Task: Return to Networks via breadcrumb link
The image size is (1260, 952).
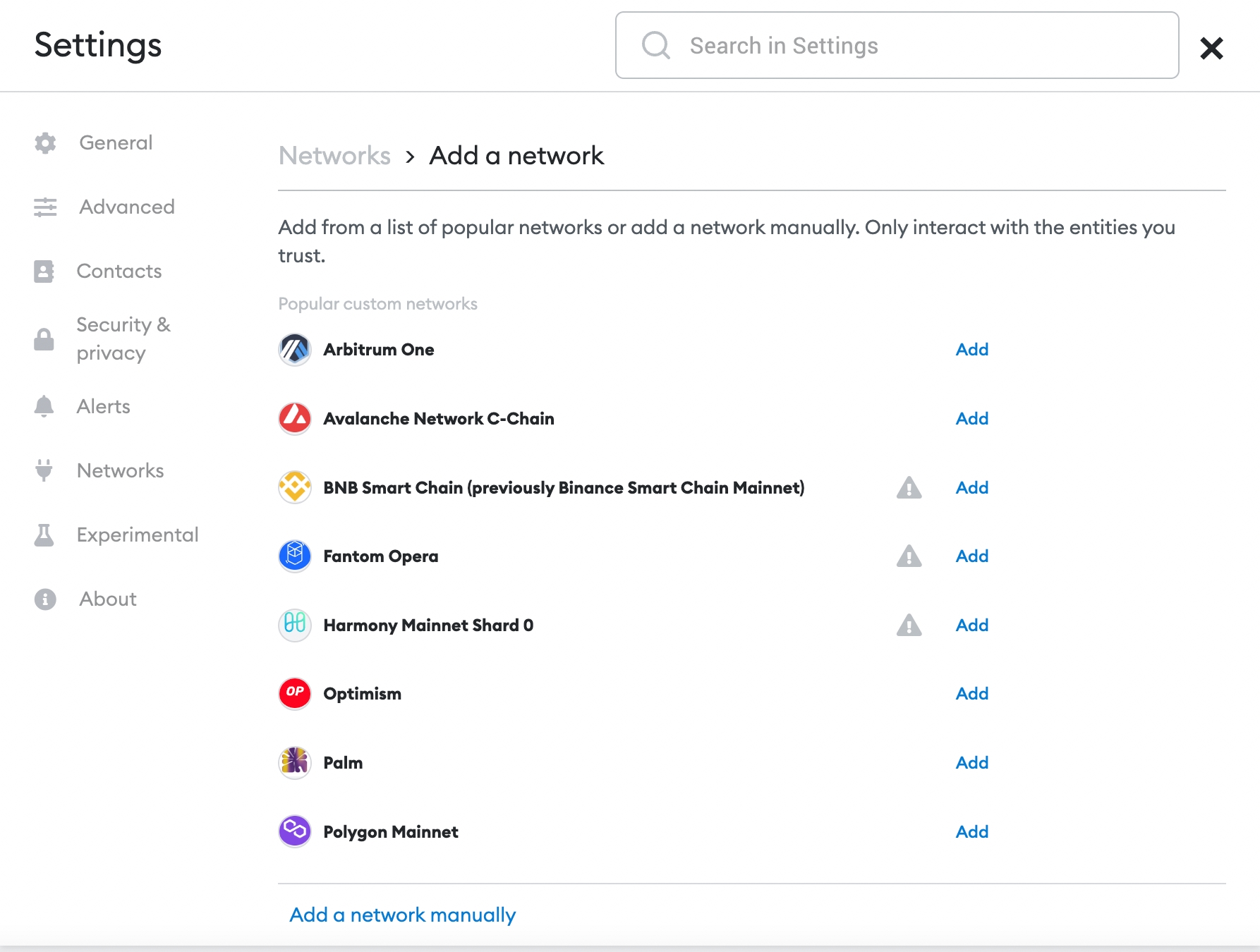Action: (x=334, y=155)
